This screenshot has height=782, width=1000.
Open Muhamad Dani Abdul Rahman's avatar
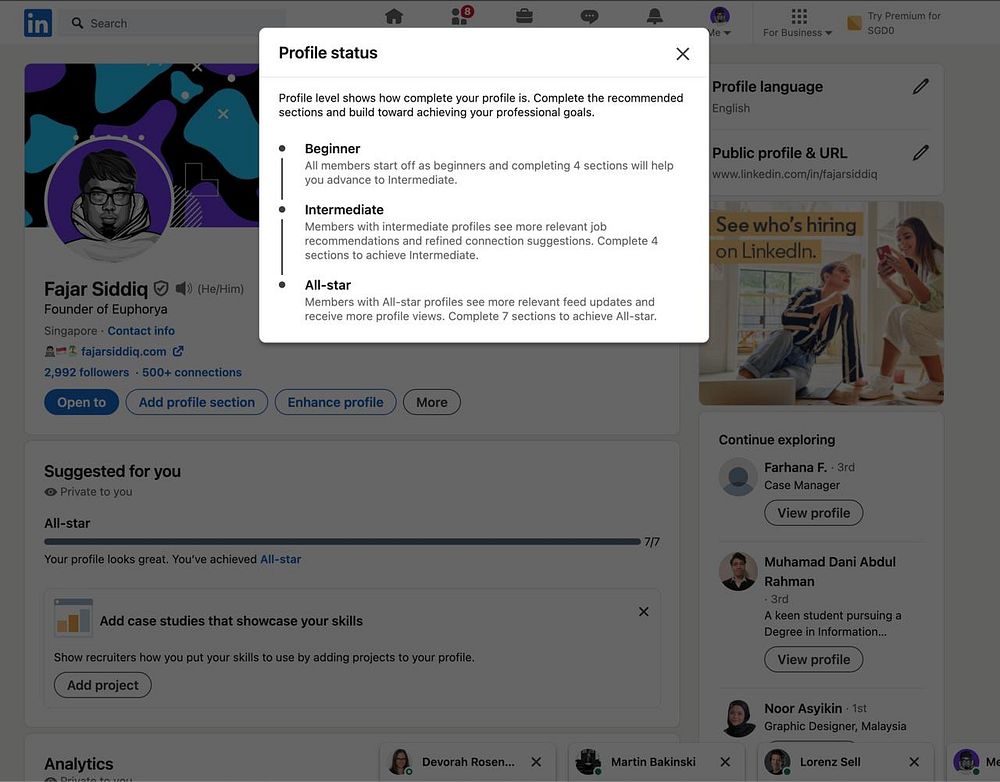tap(738, 571)
